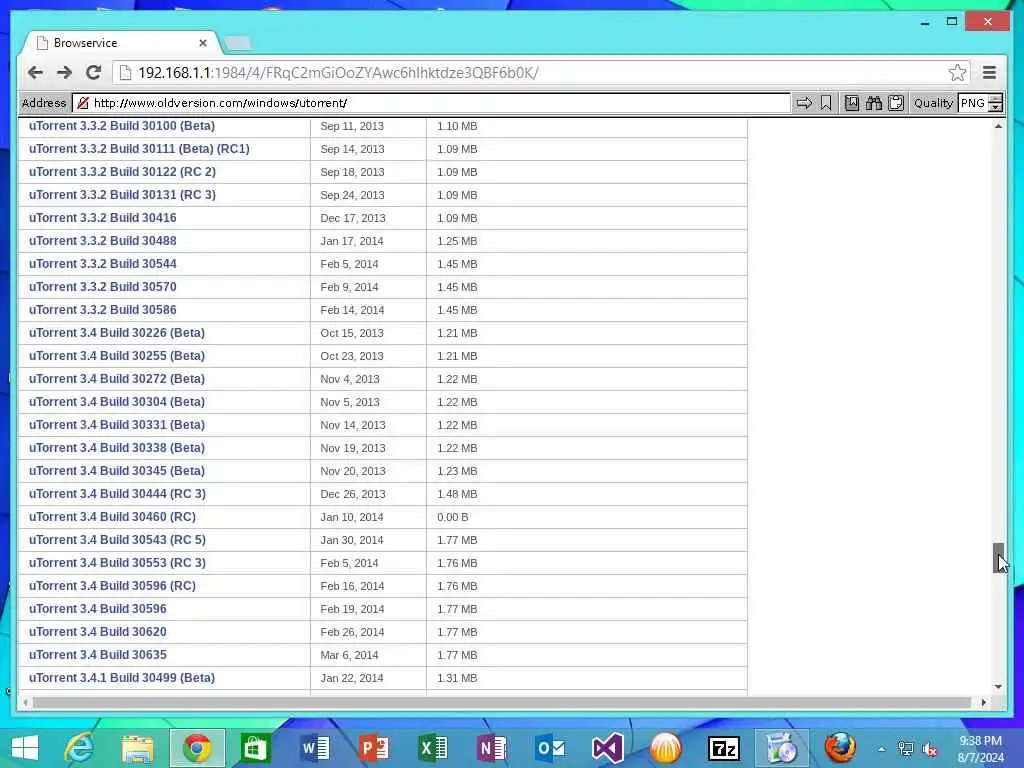Viewport: 1024px width, 768px height.
Task: Increase Quality using up stepper arrow
Action: click(996, 99)
